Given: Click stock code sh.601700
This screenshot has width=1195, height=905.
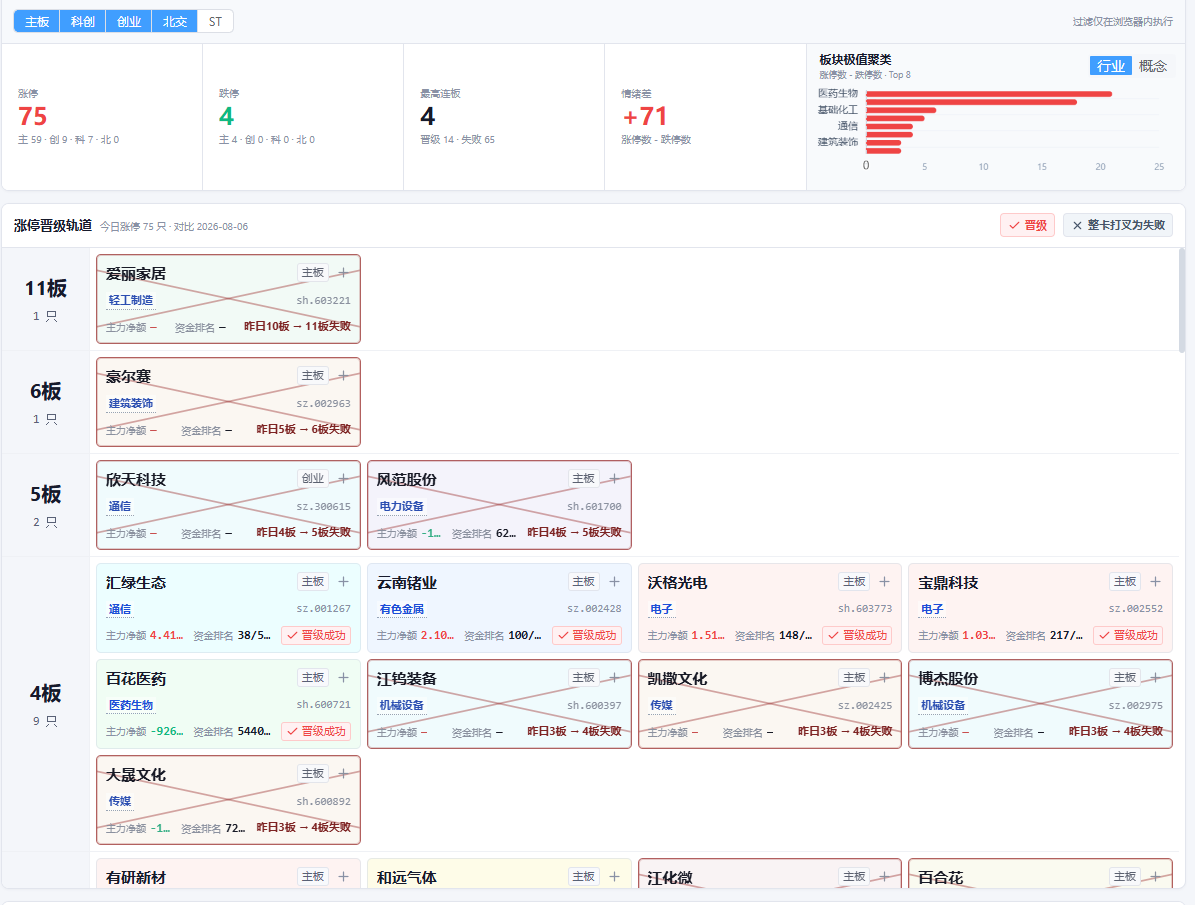Looking at the screenshot, I should tap(594, 506).
